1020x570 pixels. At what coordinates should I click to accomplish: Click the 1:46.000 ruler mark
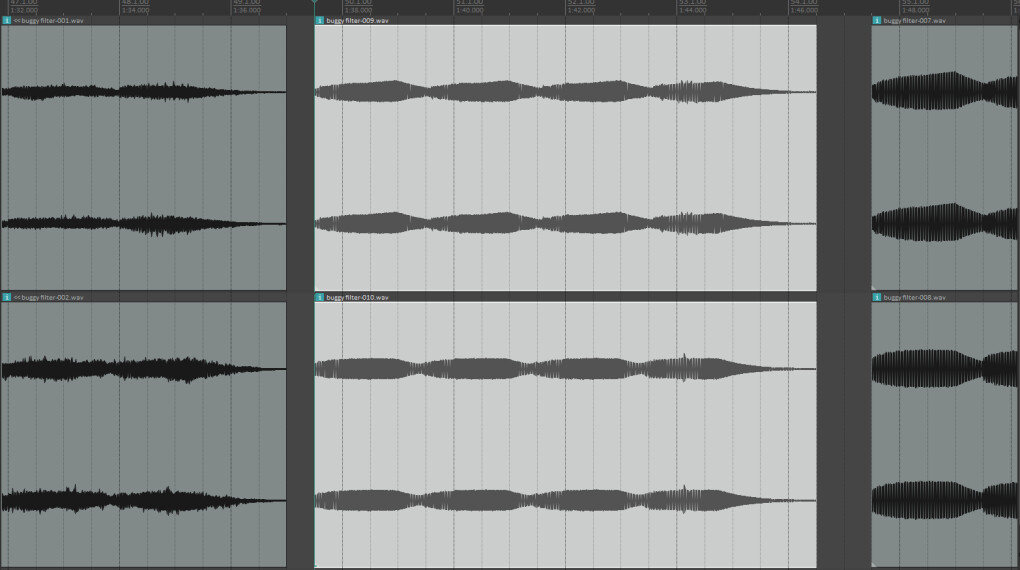click(x=804, y=10)
